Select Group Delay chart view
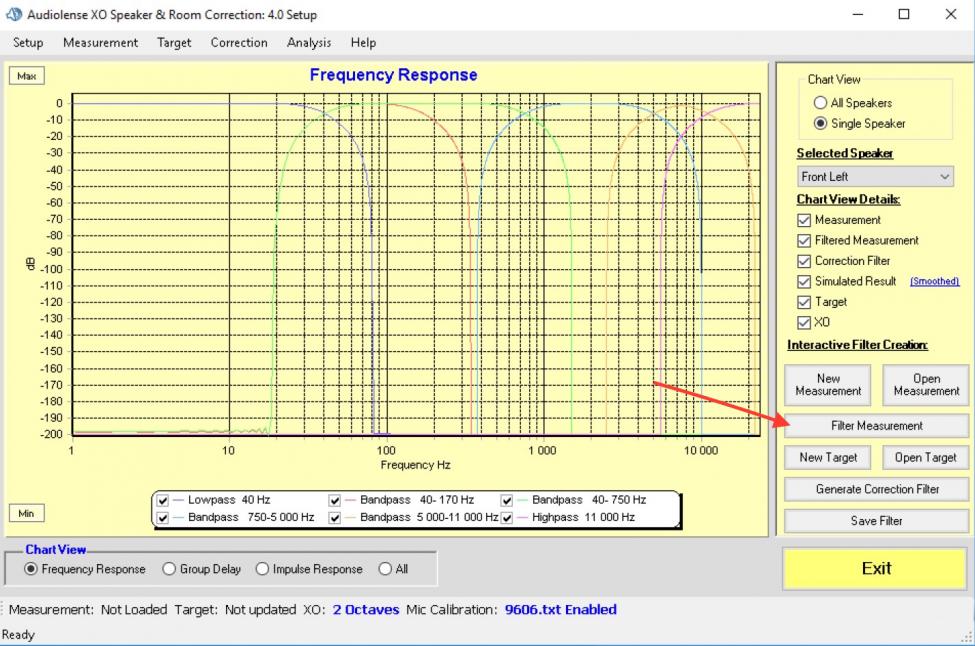 [x=169, y=569]
